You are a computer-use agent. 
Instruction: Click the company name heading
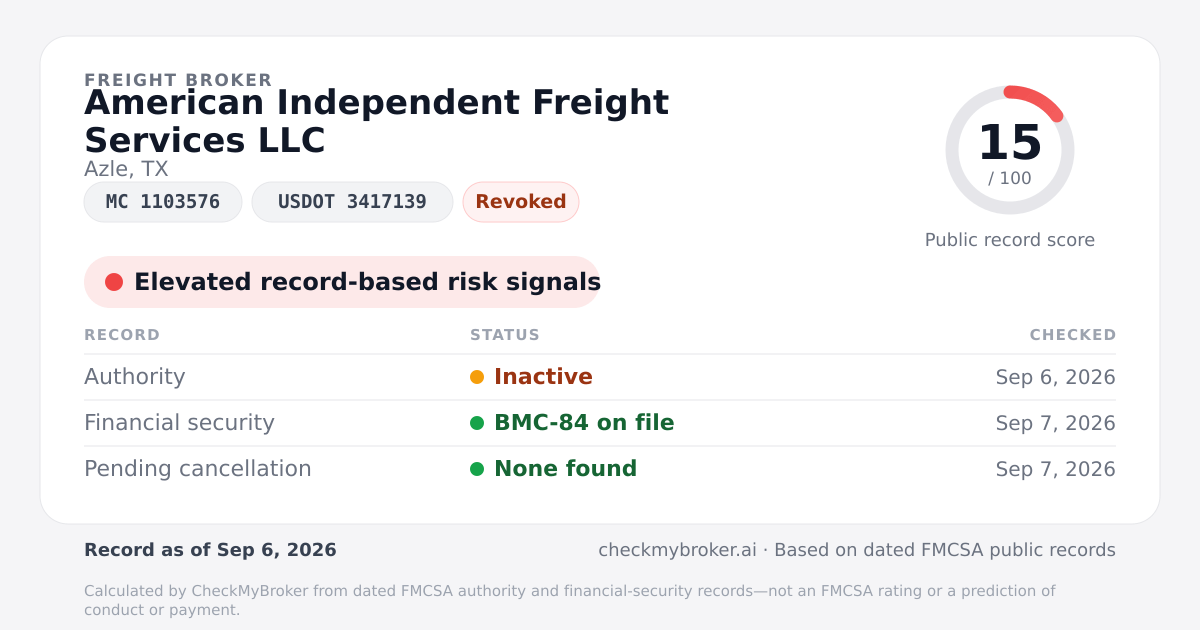tap(376, 121)
